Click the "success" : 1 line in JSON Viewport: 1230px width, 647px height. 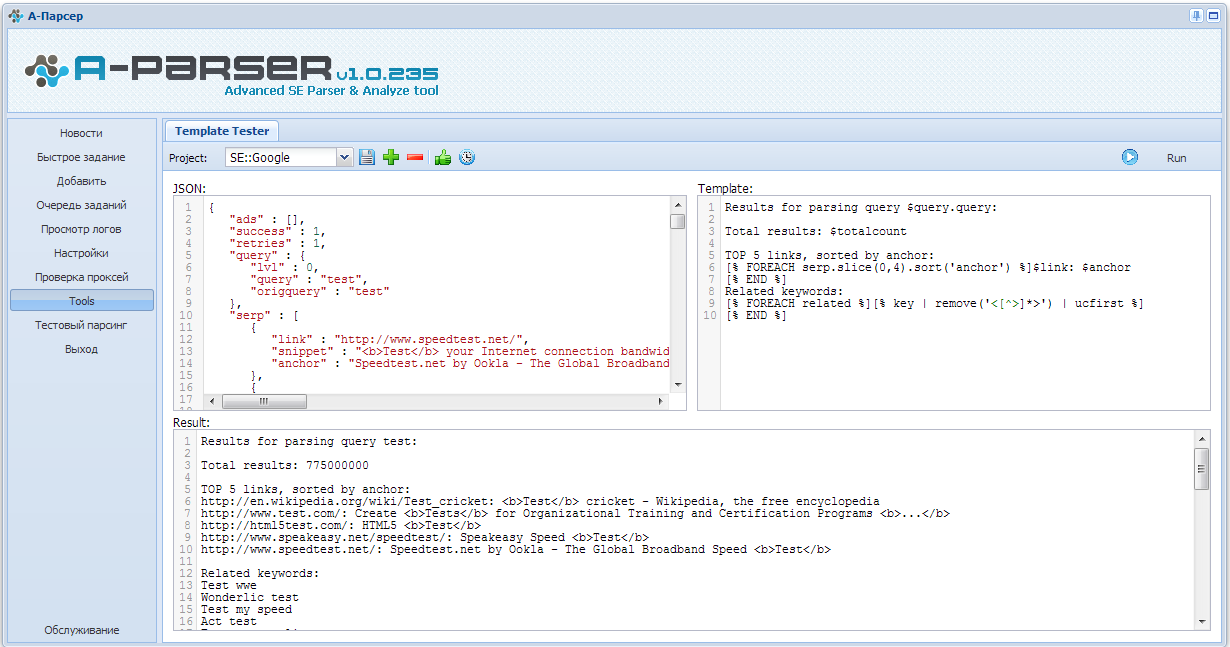click(x=277, y=232)
